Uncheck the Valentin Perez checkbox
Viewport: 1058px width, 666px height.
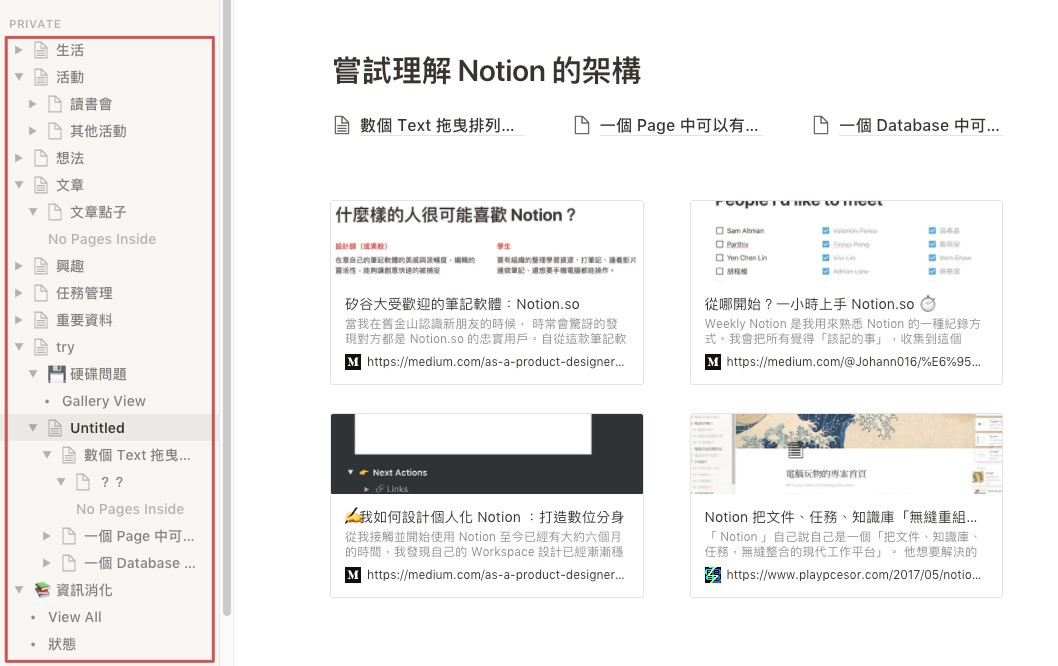click(823, 231)
